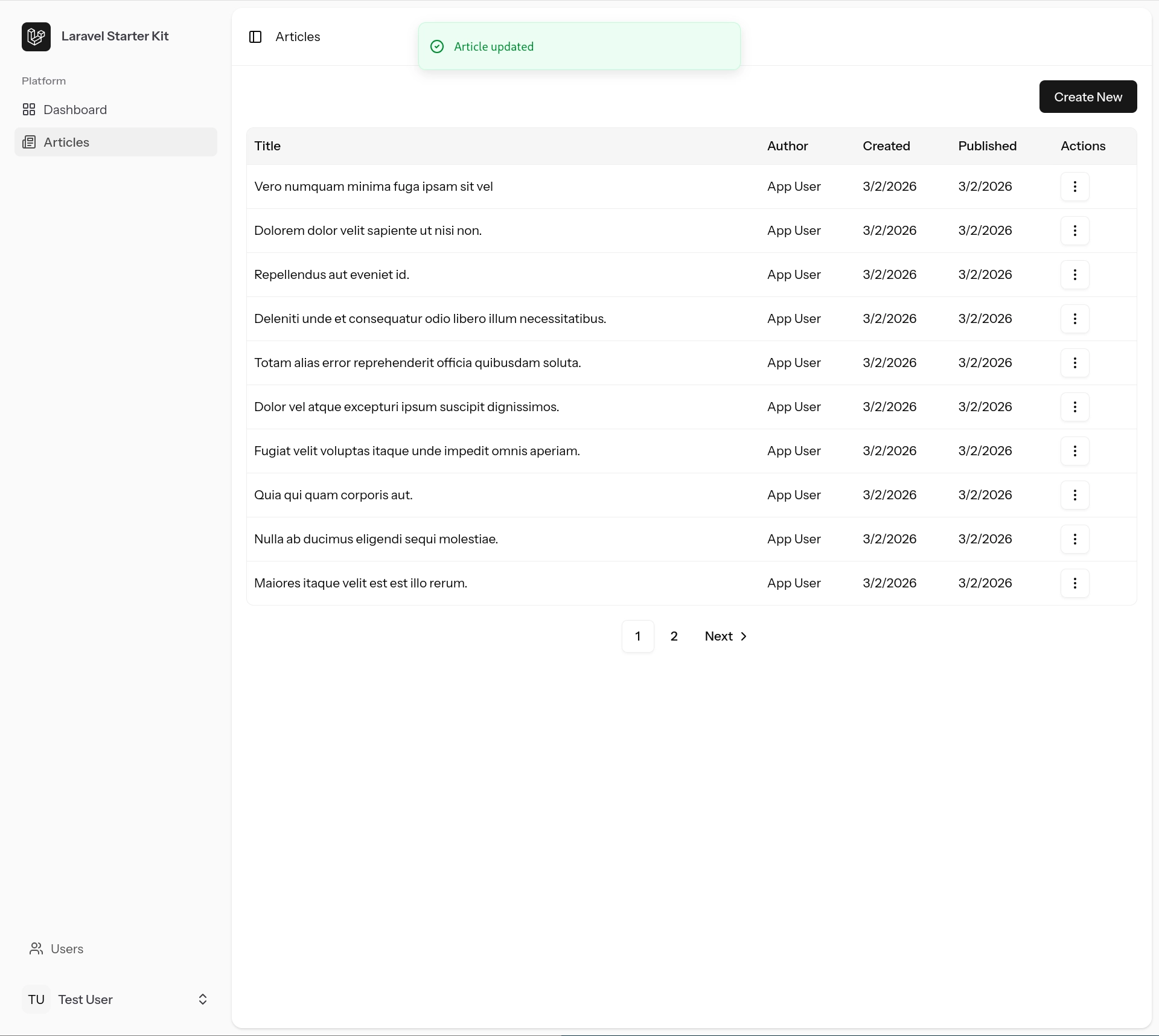Open actions for 'Totam alias error reprehenderit'
The width and height of the screenshot is (1159, 1036).
click(1075, 363)
